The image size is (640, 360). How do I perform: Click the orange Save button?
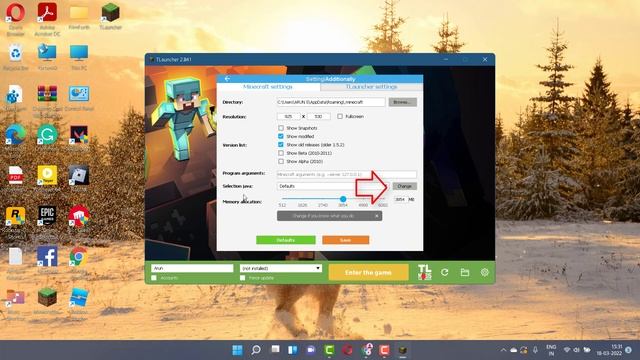(346, 240)
